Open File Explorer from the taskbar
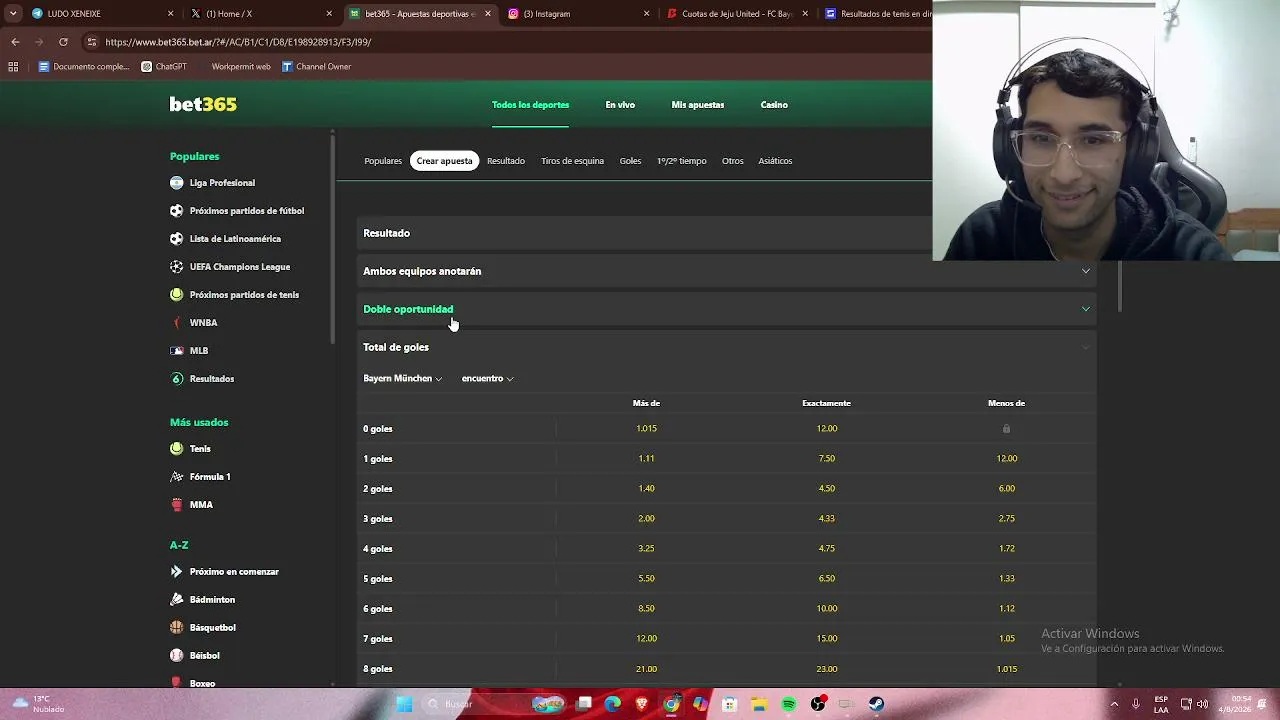Screen dimensions: 1280x720 click(759, 704)
